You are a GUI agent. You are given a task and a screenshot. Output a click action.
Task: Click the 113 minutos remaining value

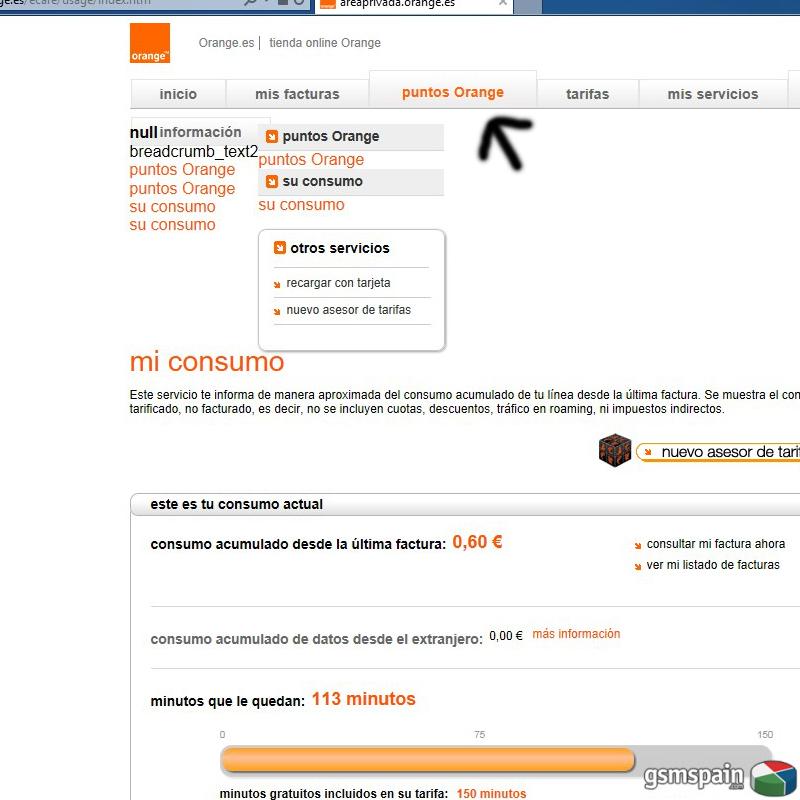click(363, 699)
